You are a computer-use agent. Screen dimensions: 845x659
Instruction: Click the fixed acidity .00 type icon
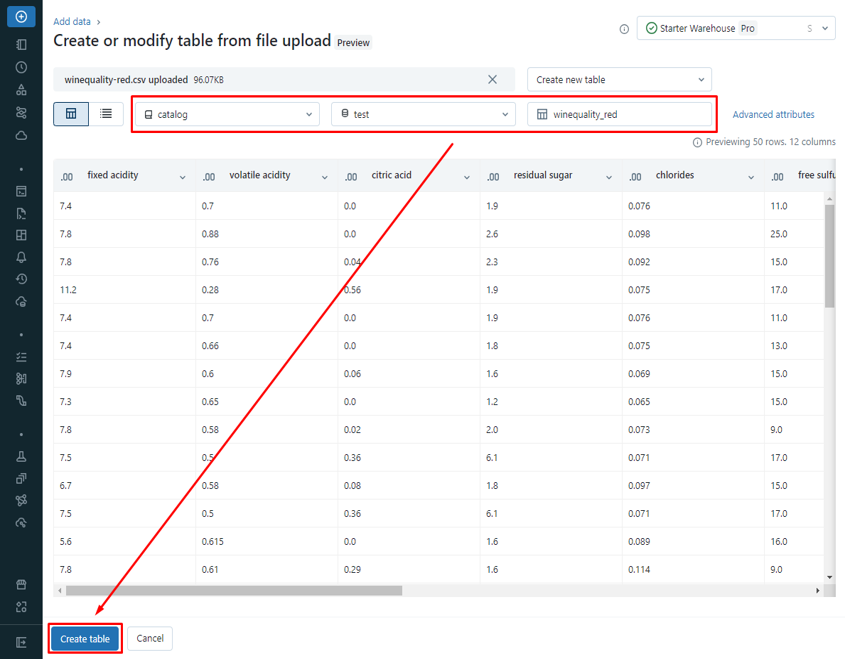67,177
